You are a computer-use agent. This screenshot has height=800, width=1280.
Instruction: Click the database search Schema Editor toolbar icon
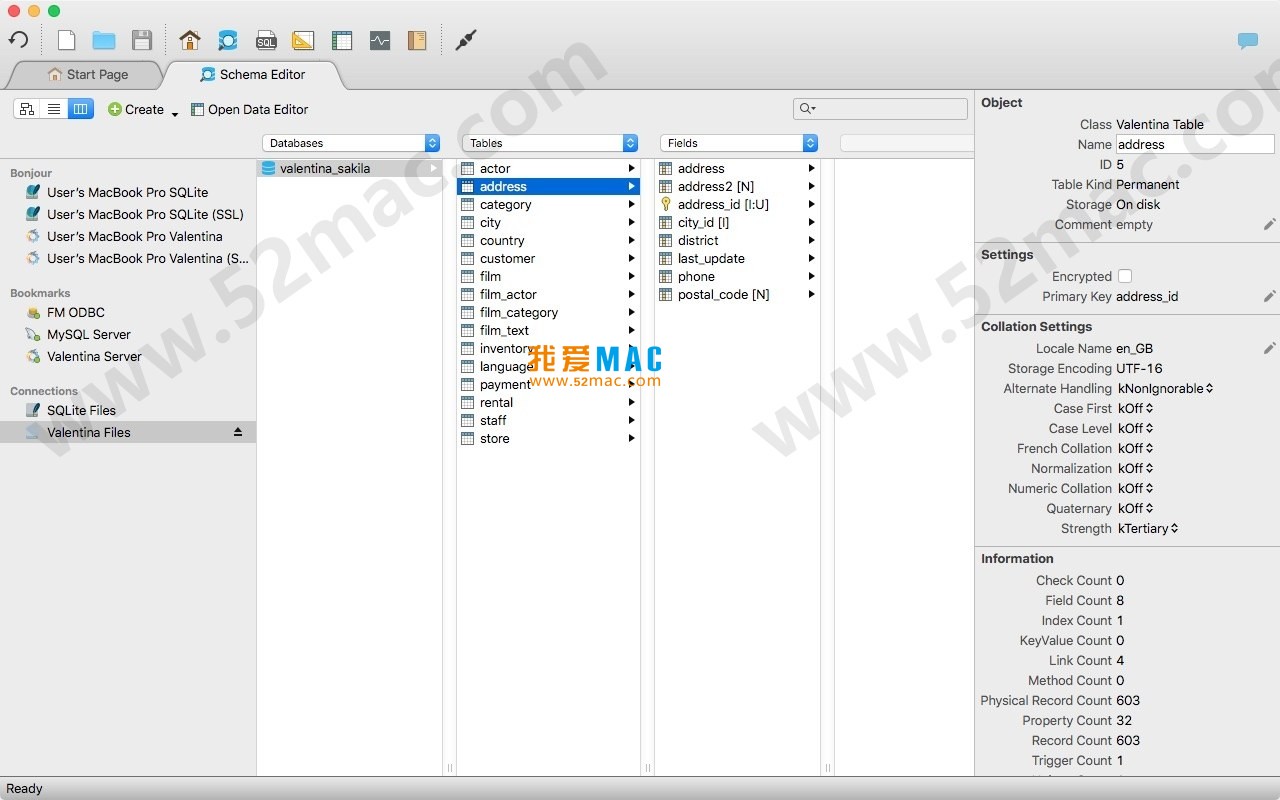click(228, 40)
